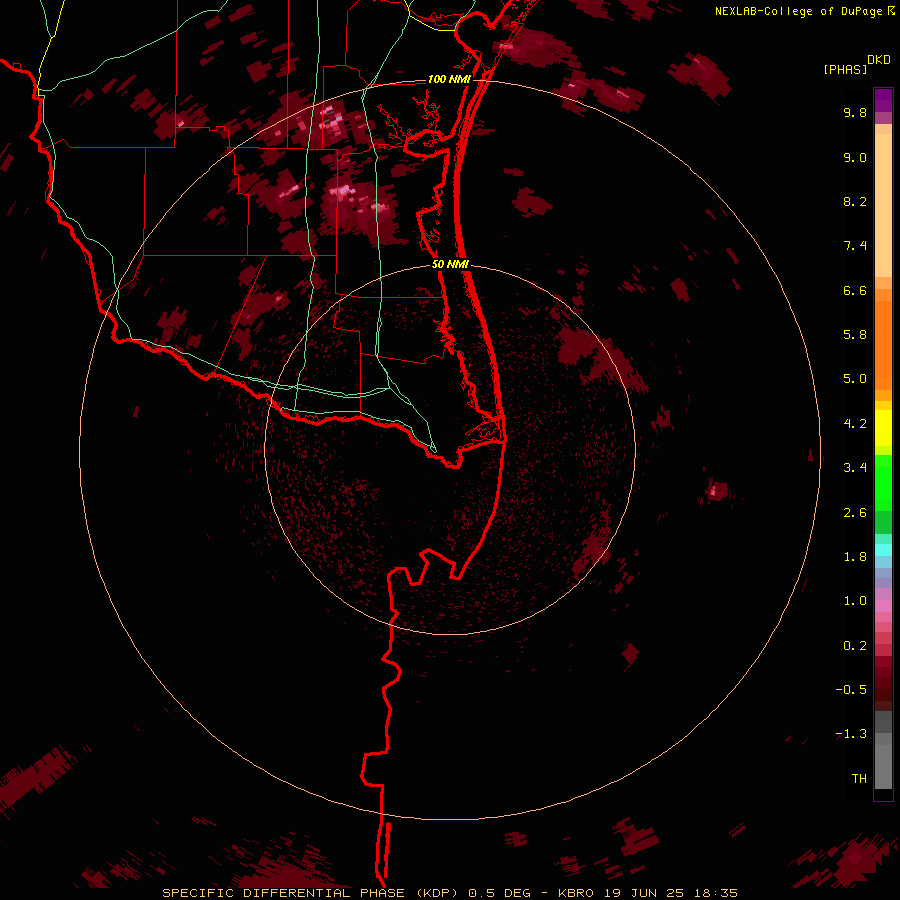Click the 2.6 value on color scale
Image resolution: width=900 pixels, height=900 pixels.
pyautogui.click(x=855, y=513)
